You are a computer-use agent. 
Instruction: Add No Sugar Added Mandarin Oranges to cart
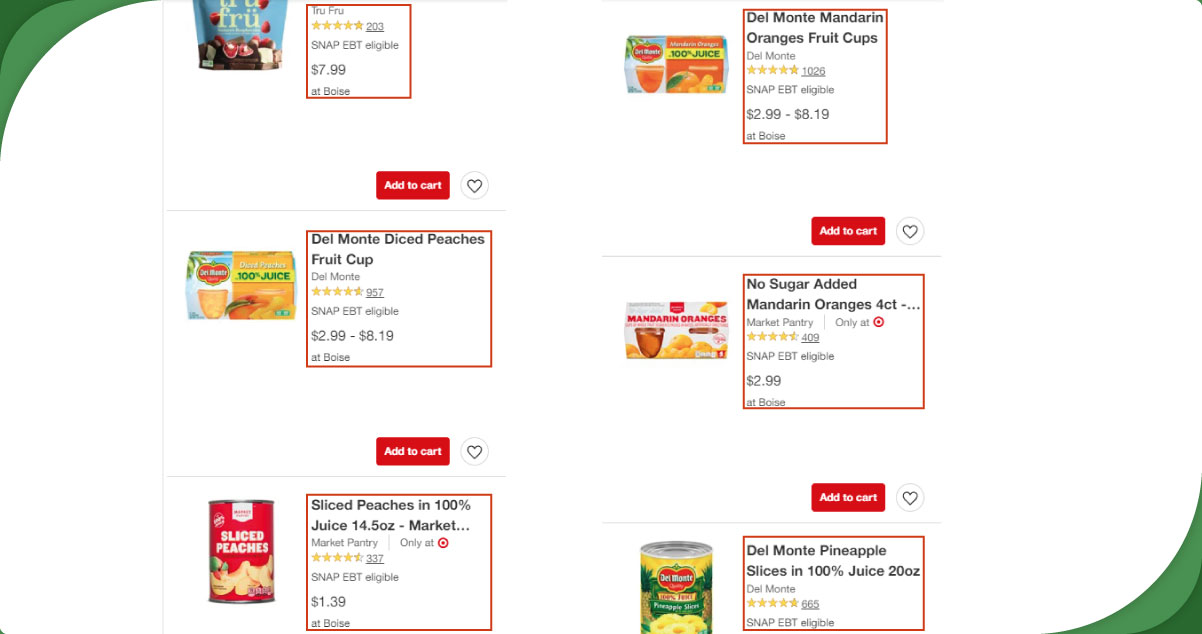(848, 497)
